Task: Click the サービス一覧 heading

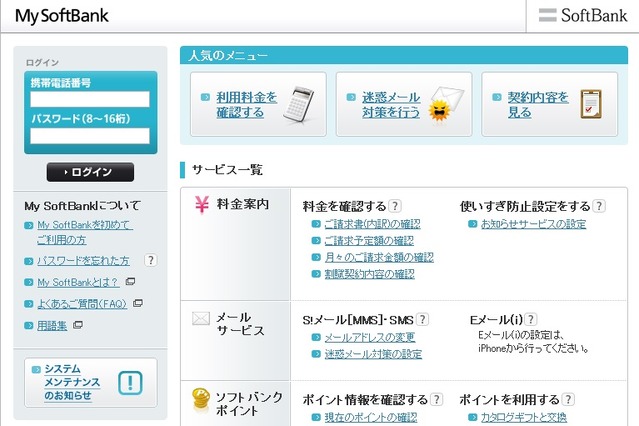Action: [x=227, y=170]
